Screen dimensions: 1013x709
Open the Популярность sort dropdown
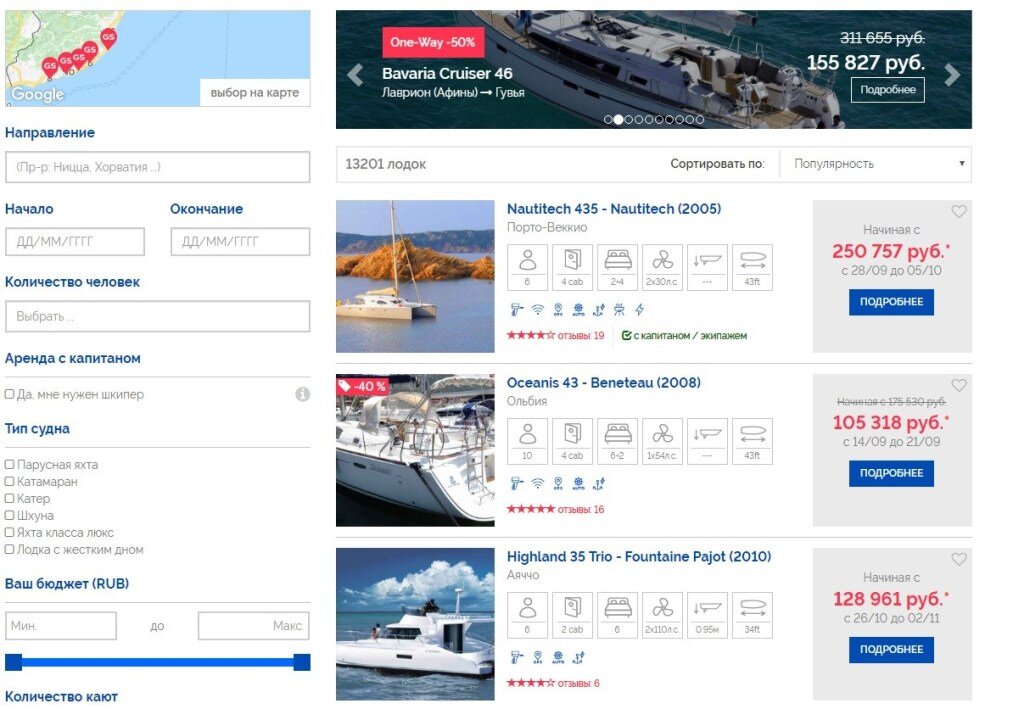[875, 164]
